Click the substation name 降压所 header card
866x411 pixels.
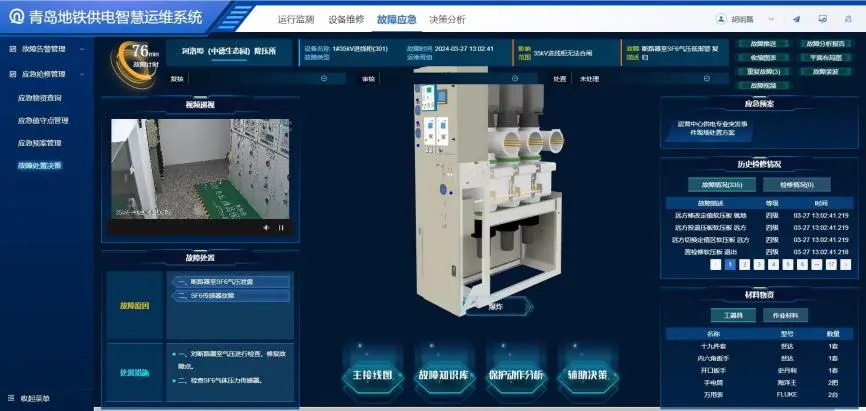229,51
